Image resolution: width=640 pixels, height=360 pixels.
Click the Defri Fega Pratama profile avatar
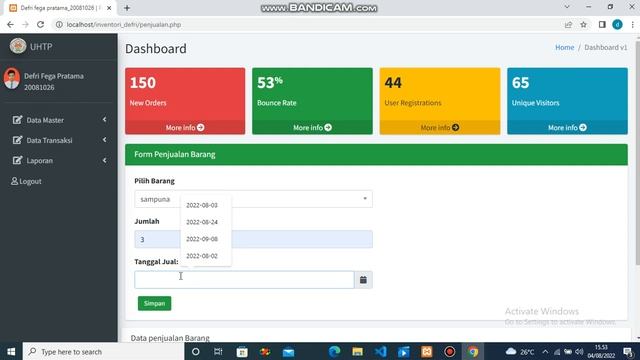coord(12,78)
